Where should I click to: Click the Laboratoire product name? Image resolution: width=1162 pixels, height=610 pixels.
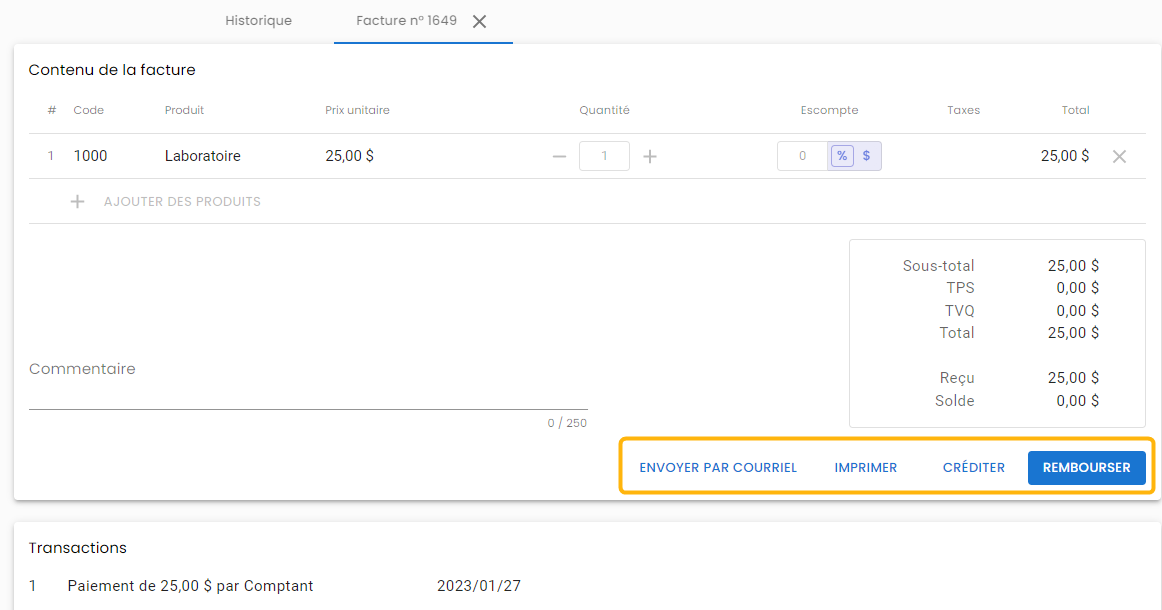pyautogui.click(x=202, y=156)
